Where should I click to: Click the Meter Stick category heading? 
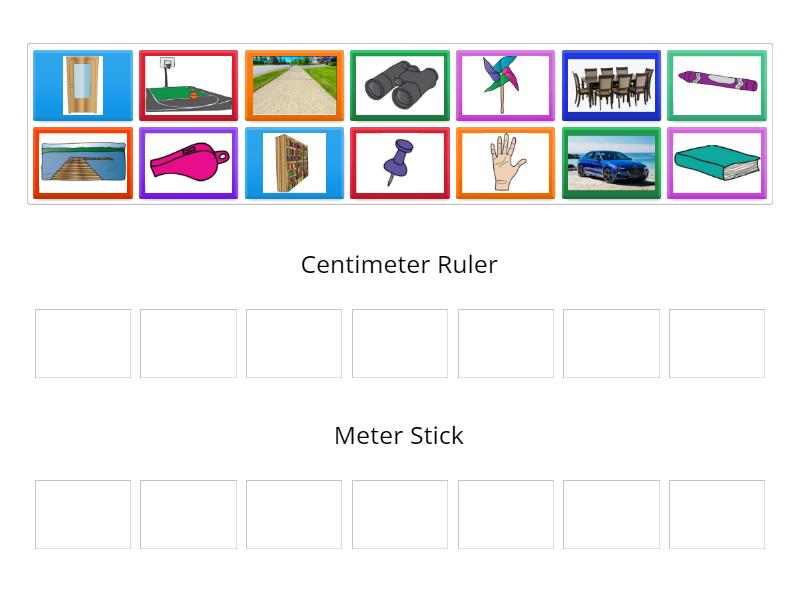399,436
